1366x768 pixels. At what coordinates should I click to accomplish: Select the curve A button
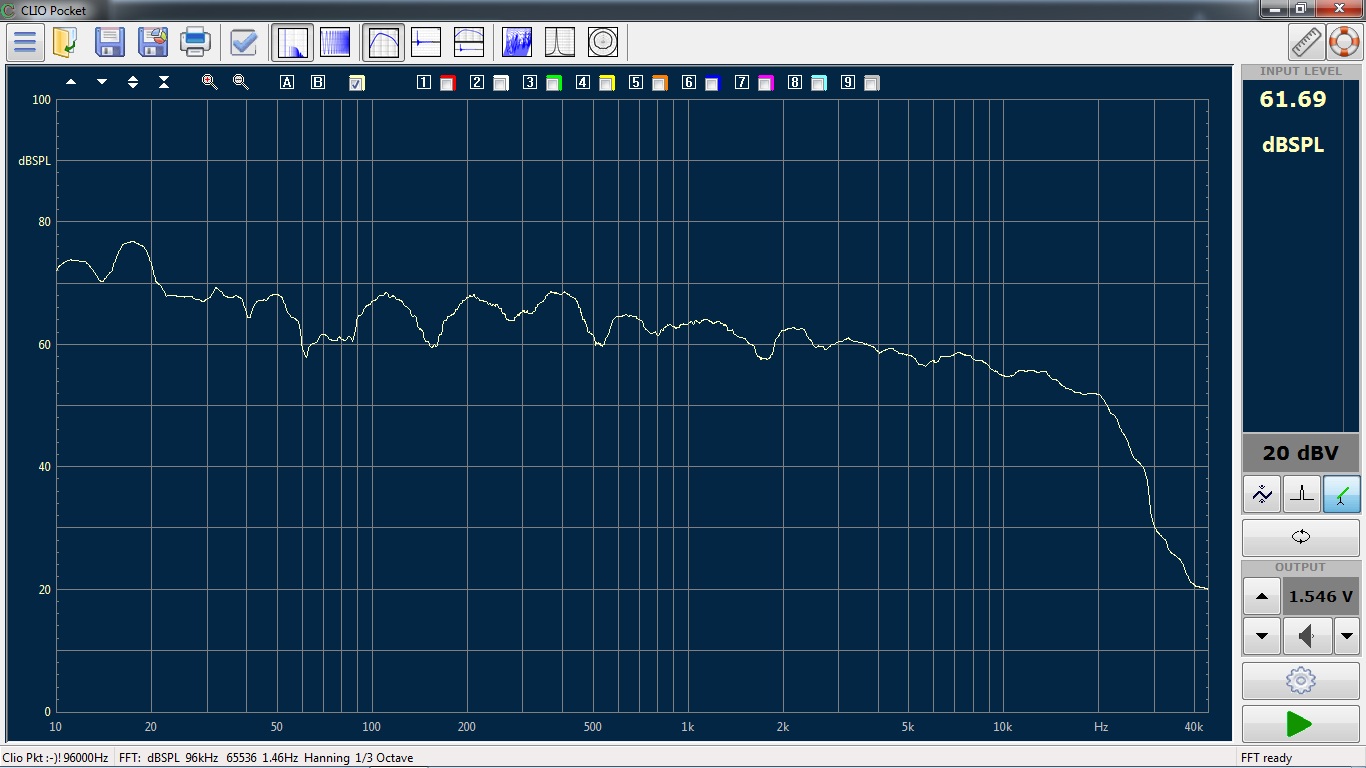tap(287, 82)
